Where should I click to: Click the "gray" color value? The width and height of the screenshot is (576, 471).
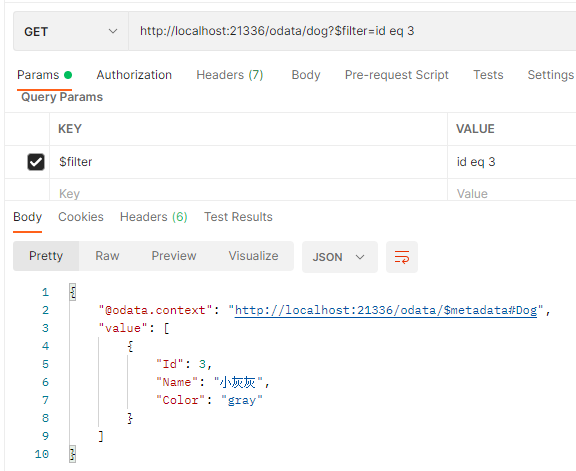[242, 400]
